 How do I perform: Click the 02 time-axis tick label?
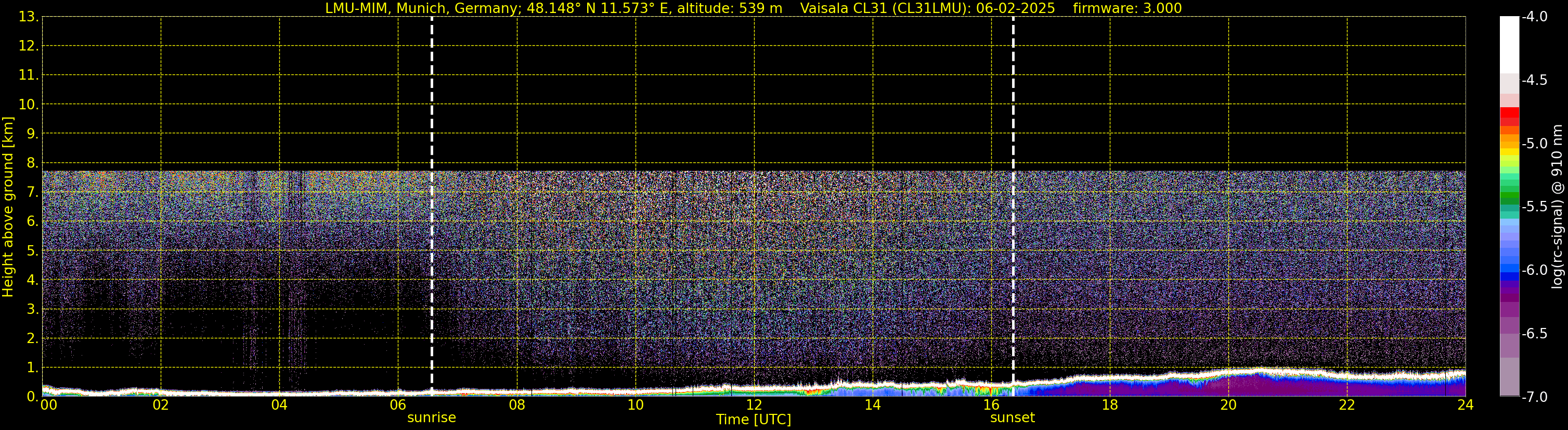pyautogui.click(x=161, y=406)
